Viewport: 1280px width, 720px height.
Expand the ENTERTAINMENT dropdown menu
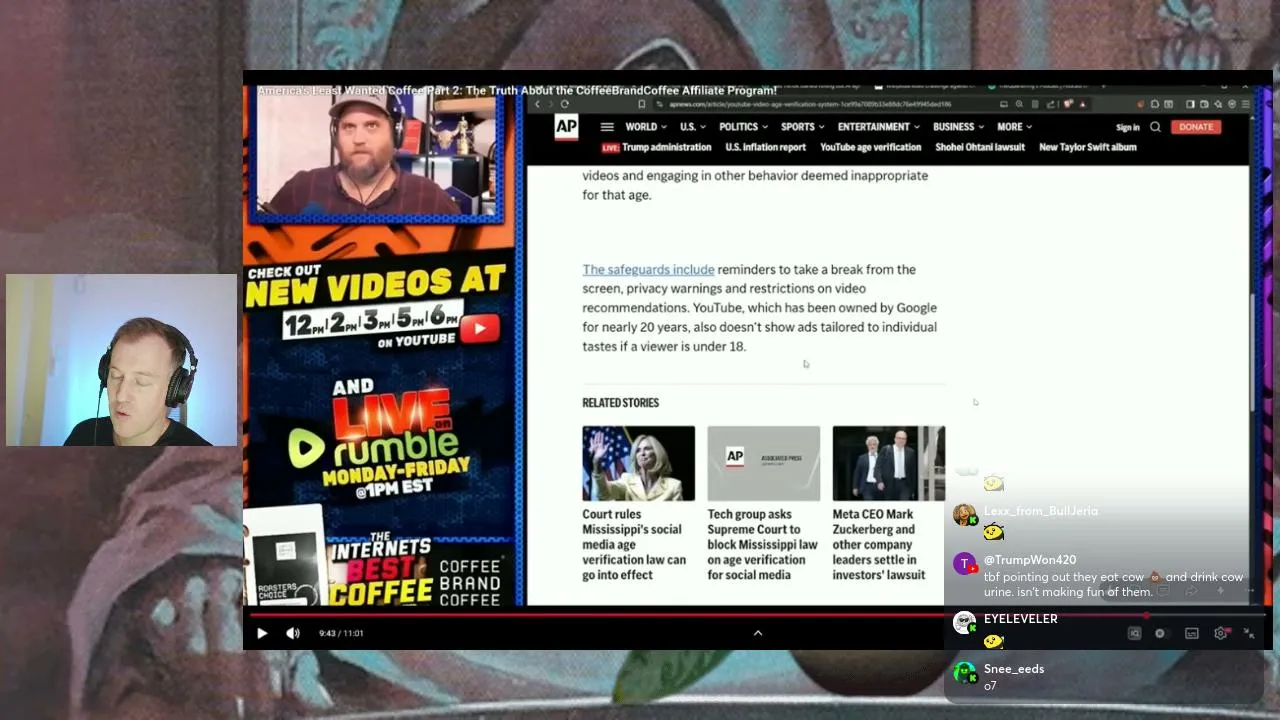point(878,127)
